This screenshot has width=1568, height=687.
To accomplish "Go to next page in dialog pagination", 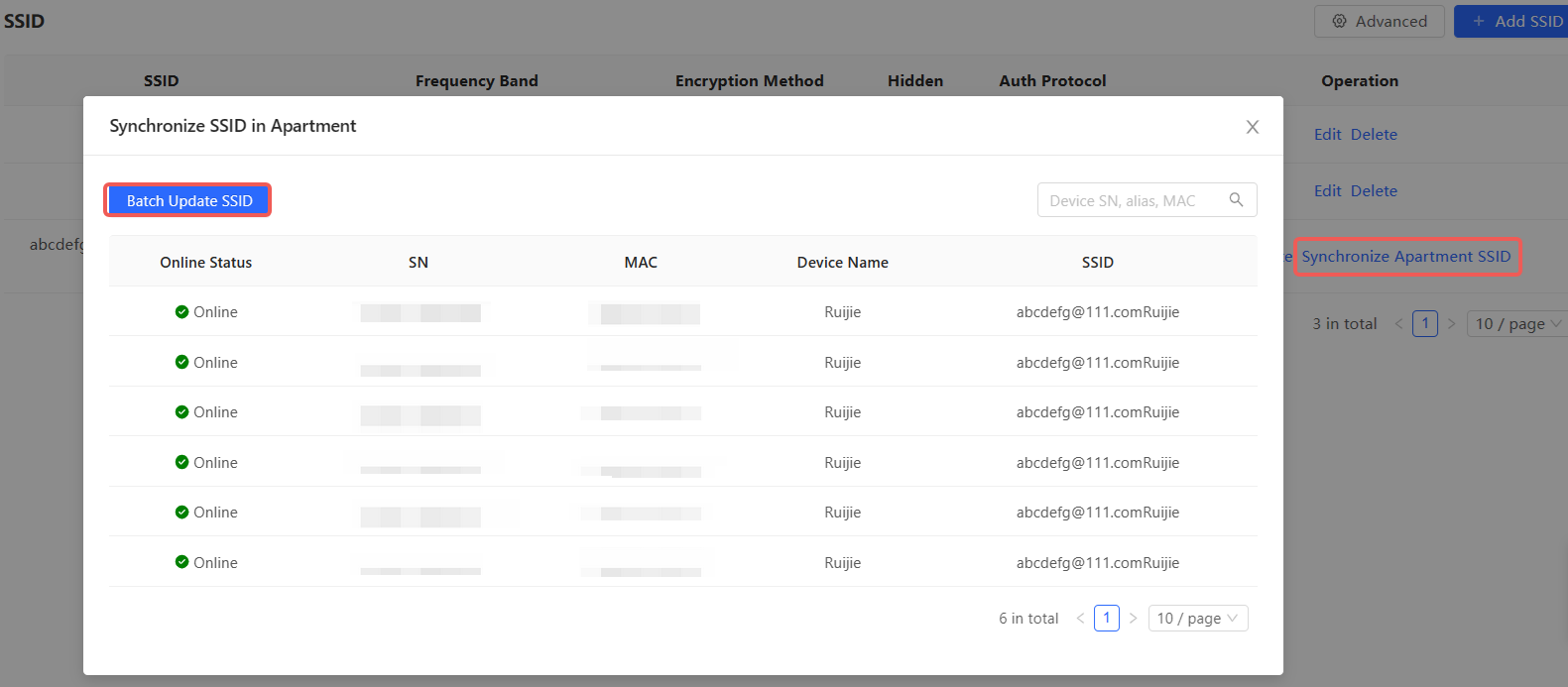I will tap(1133, 619).
